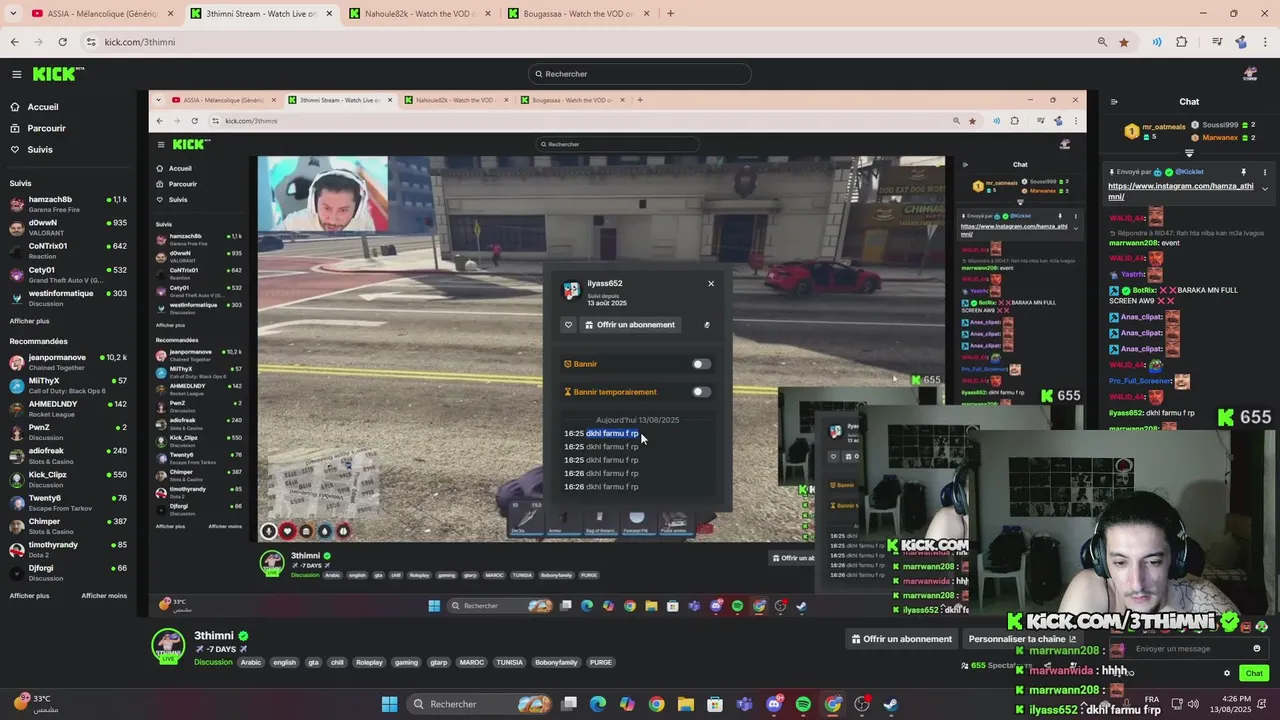
Task: Open Windows Start menu
Action: tap(389, 704)
